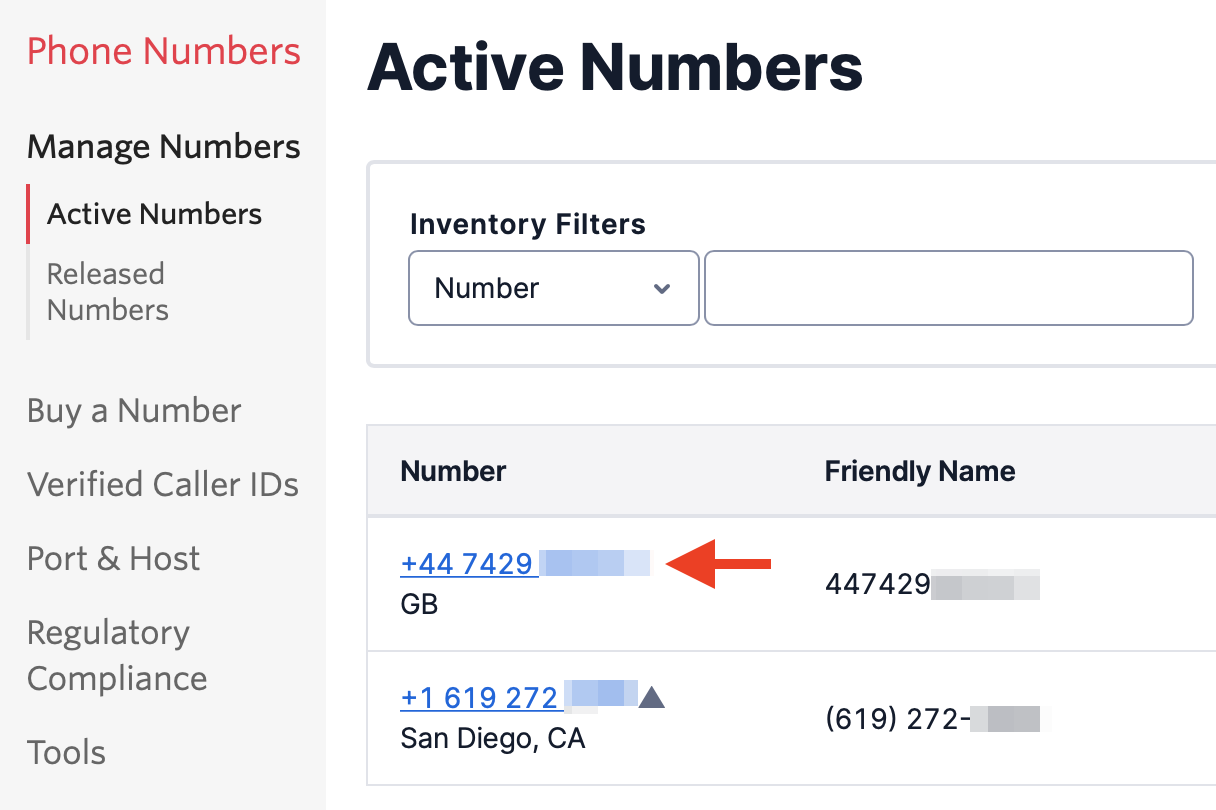Click the warning triangle icon beside +1 619 number

[x=651, y=697]
